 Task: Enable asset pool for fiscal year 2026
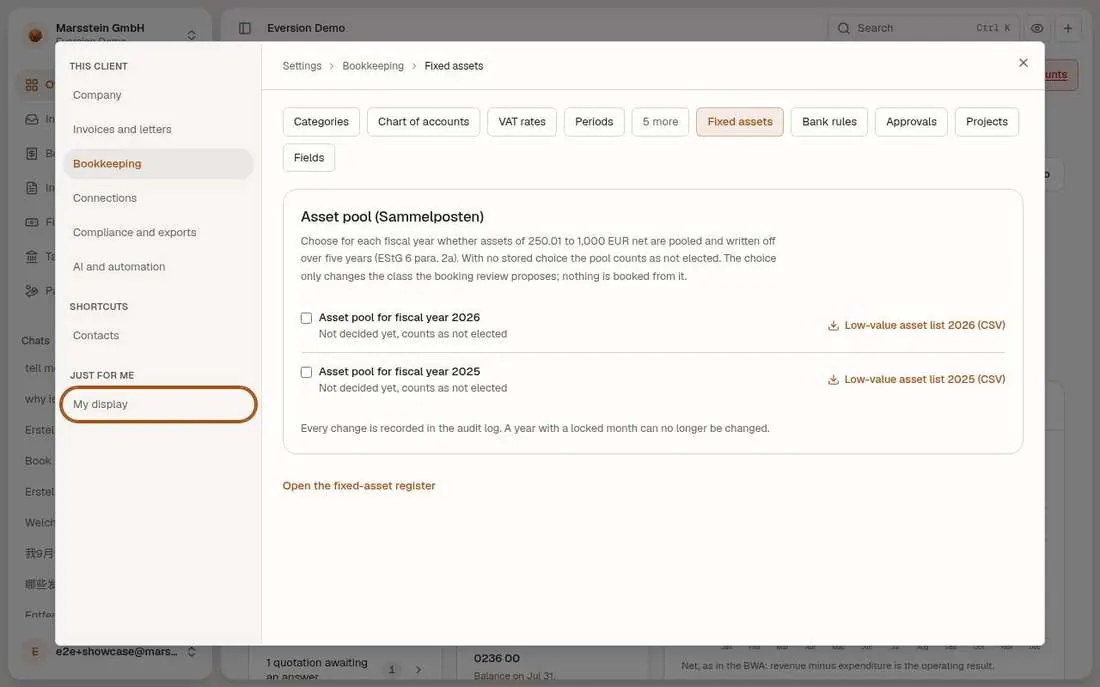(x=307, y=318)
